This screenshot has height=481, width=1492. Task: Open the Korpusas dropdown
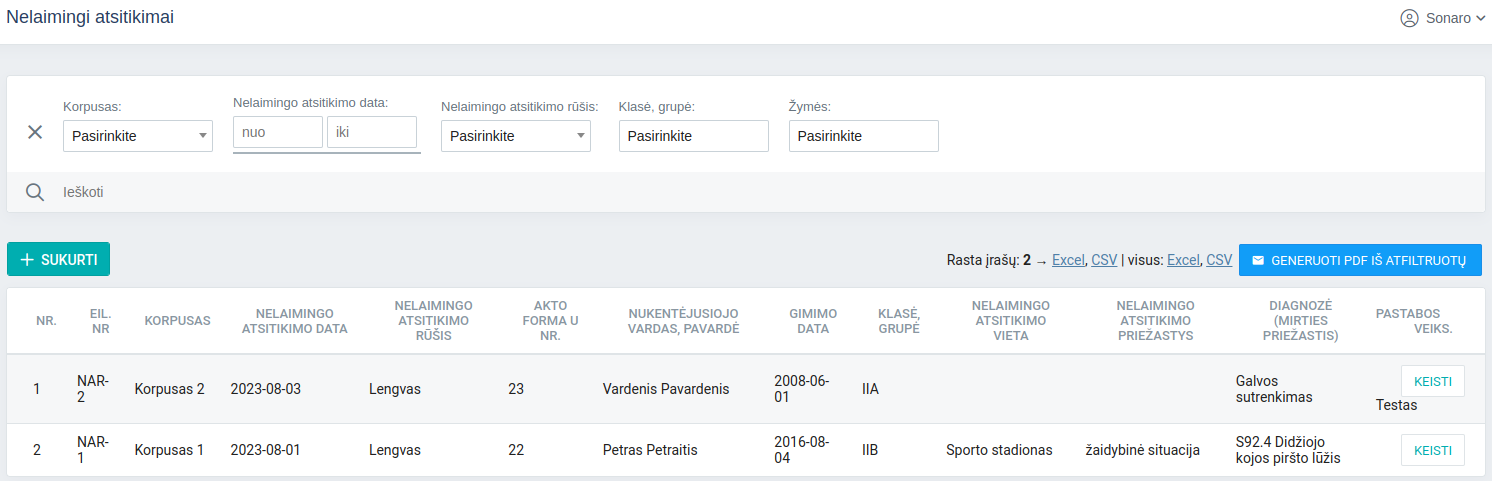point(138,136)
